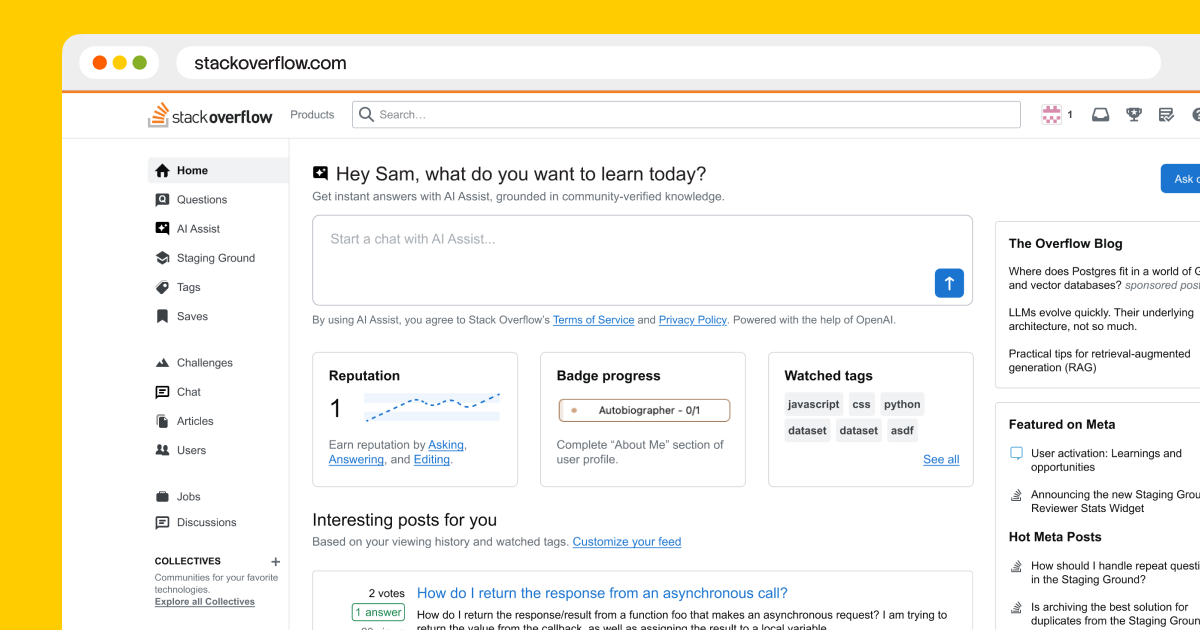
Task: Browse Tags using the sidebar tag icon
Action: click(188, 287)
